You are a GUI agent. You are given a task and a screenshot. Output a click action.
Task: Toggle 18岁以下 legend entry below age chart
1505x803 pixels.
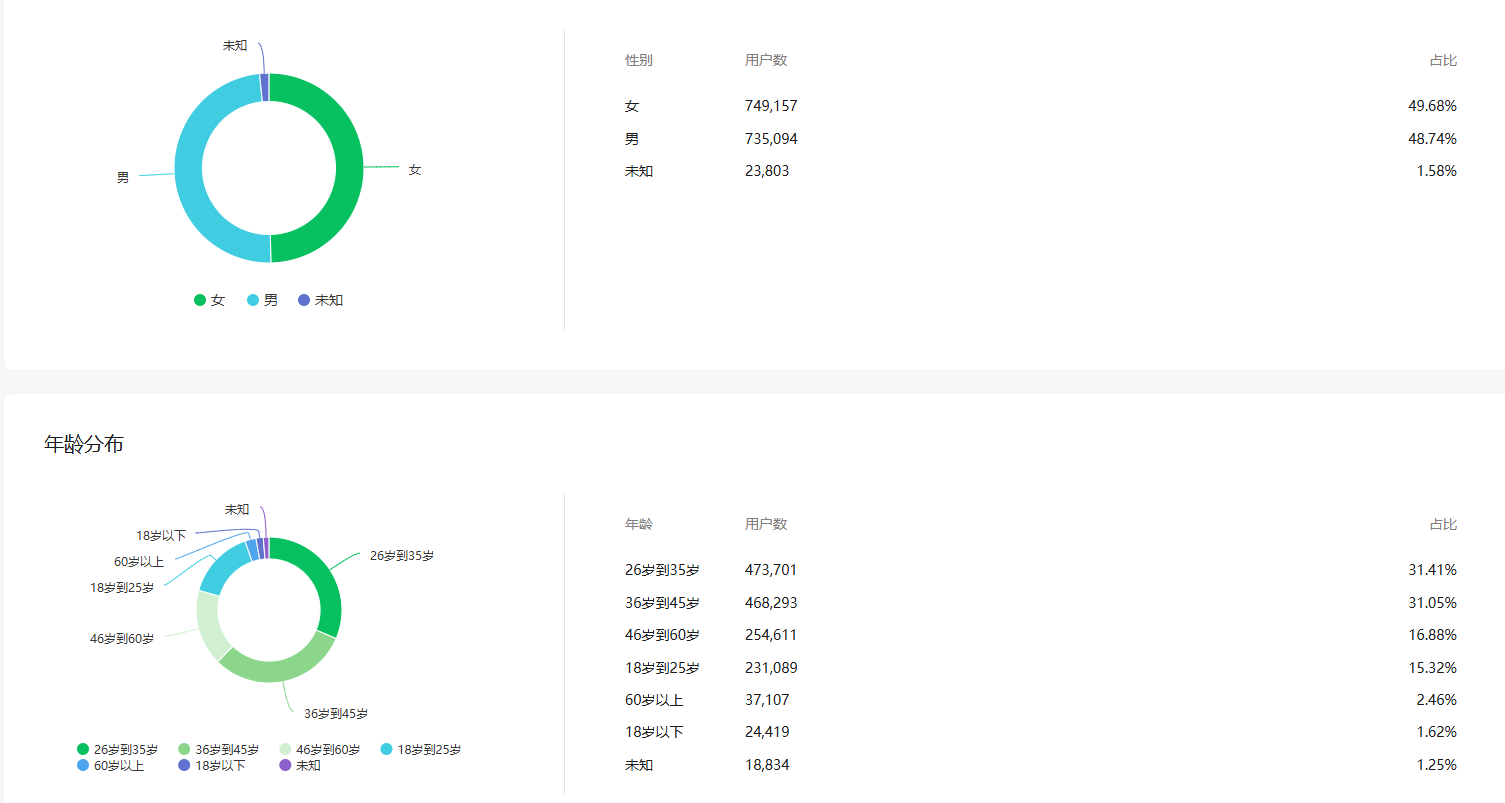click(212, 766)
